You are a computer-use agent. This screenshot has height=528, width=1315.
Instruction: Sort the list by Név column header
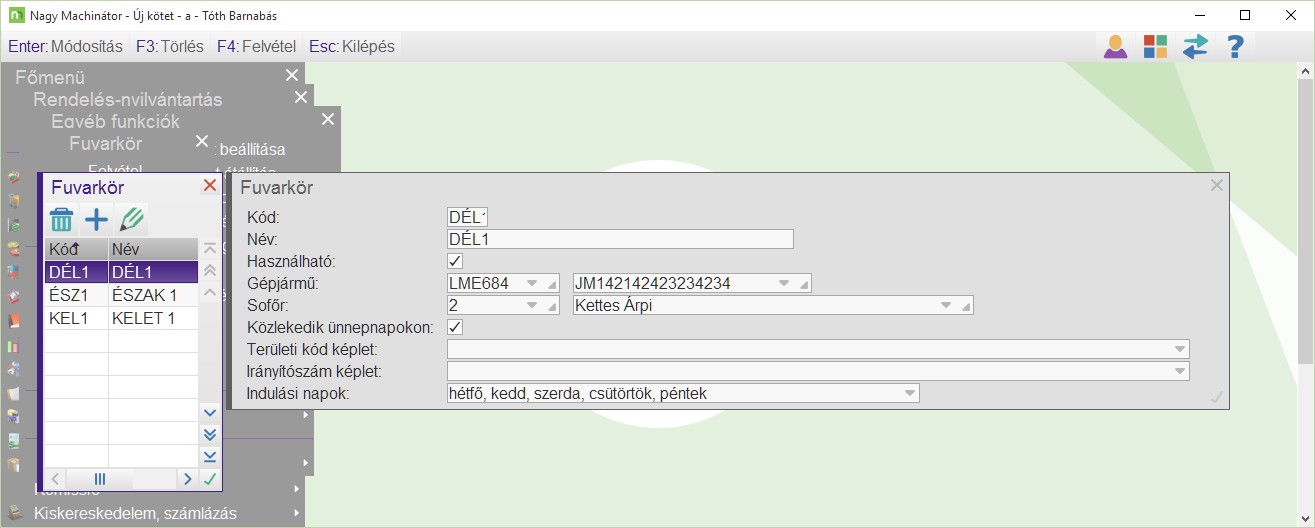153,250
